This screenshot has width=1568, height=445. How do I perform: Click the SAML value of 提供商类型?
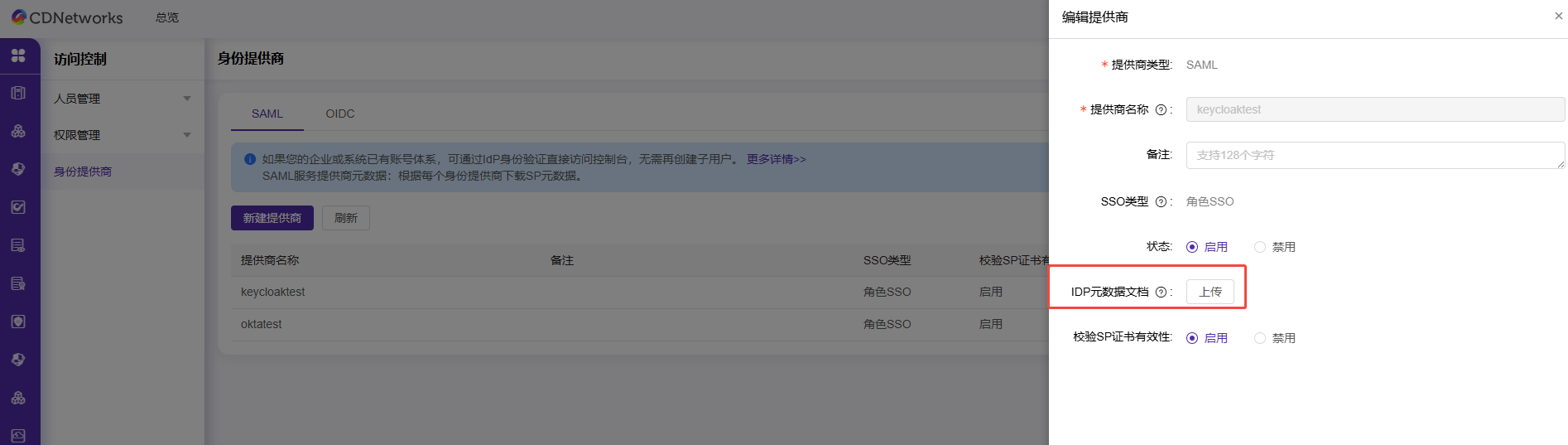[1202, 65]
